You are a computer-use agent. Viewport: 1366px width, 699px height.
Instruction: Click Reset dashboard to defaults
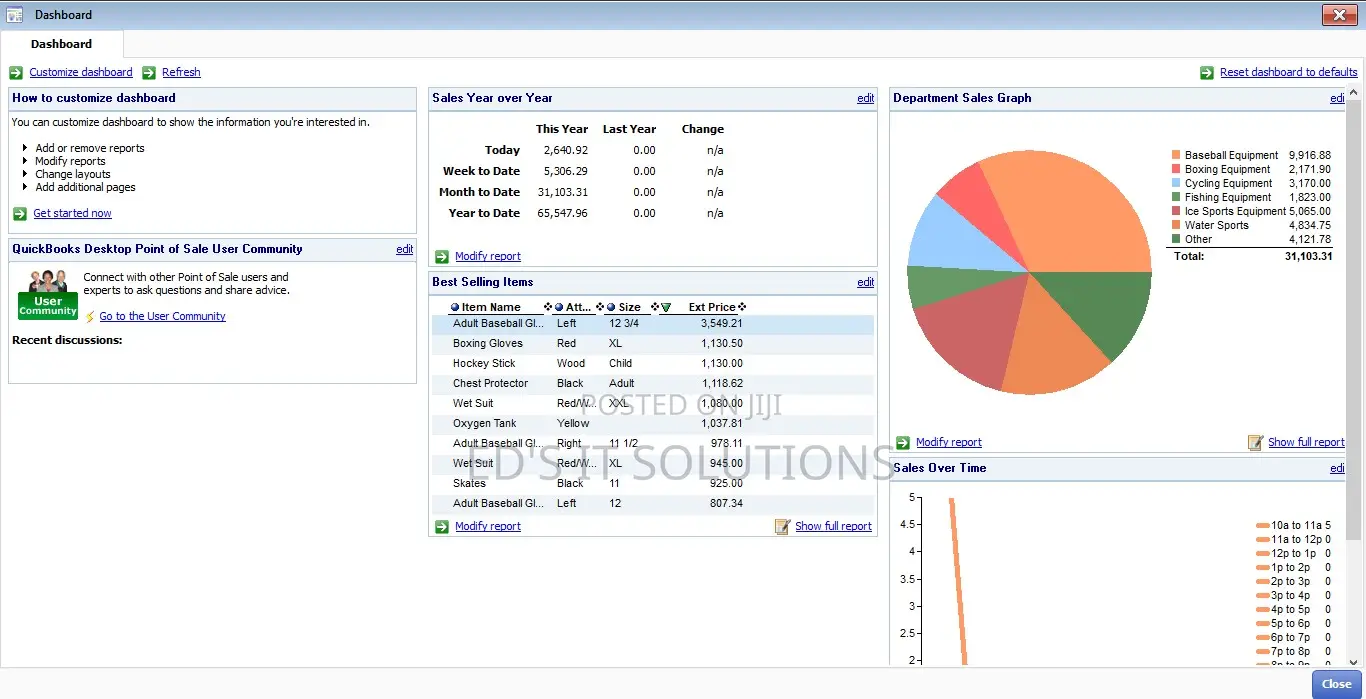[x=1289, y=72]
